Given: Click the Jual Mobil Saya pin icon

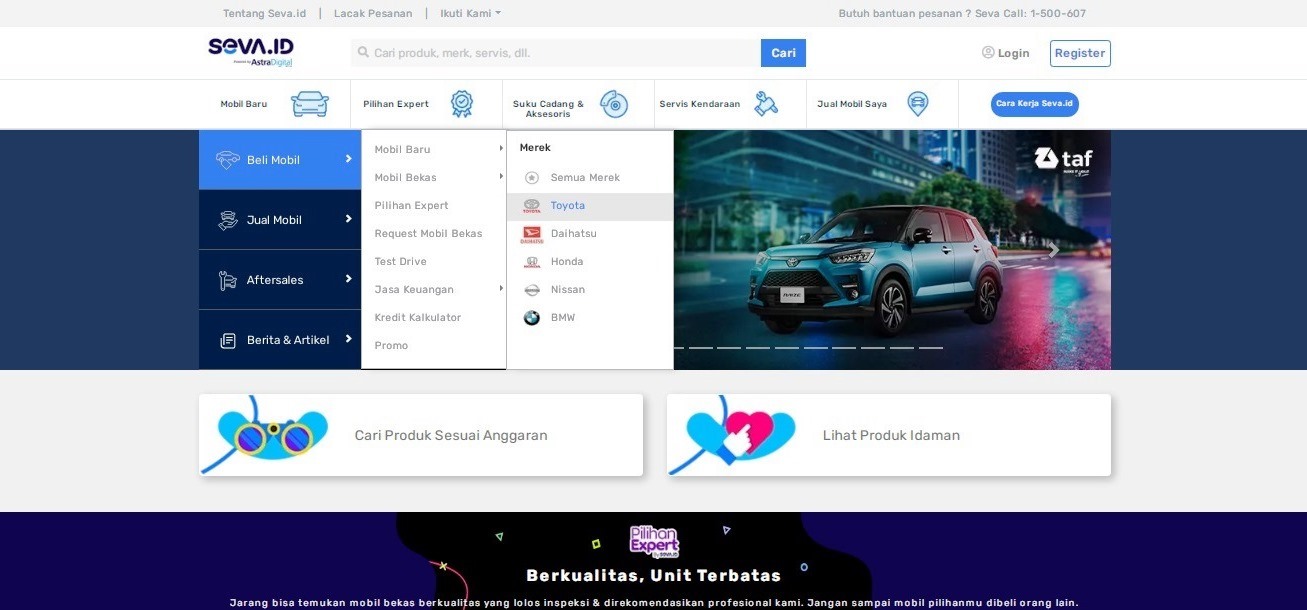Looking at the screenshot, I should (x=917, y=104).
